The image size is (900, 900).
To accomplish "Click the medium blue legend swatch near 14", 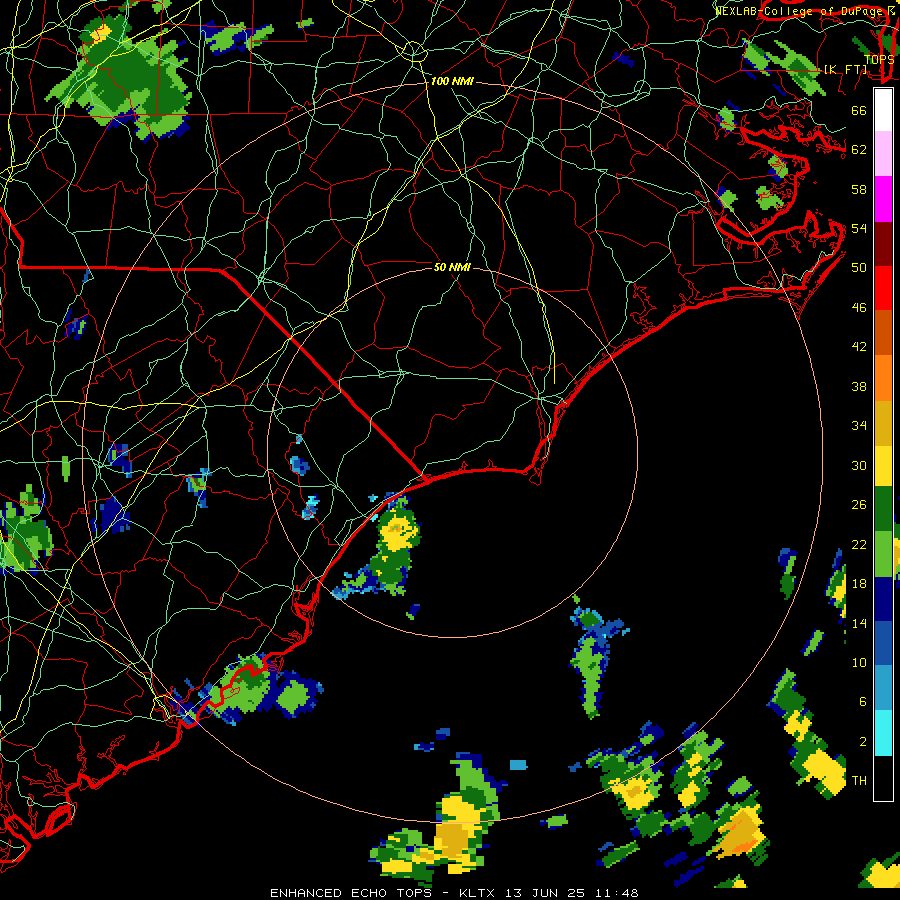I will click(883, 643).
